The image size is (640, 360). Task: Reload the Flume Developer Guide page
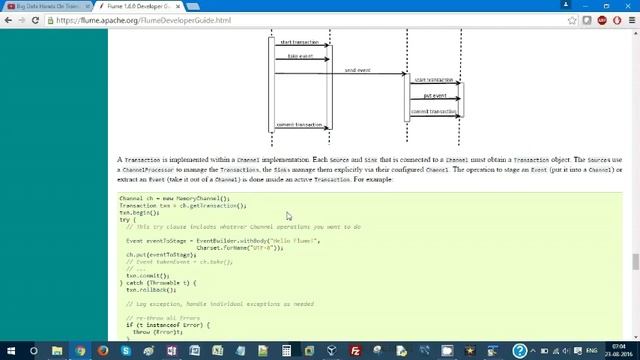tap(36, 20)
